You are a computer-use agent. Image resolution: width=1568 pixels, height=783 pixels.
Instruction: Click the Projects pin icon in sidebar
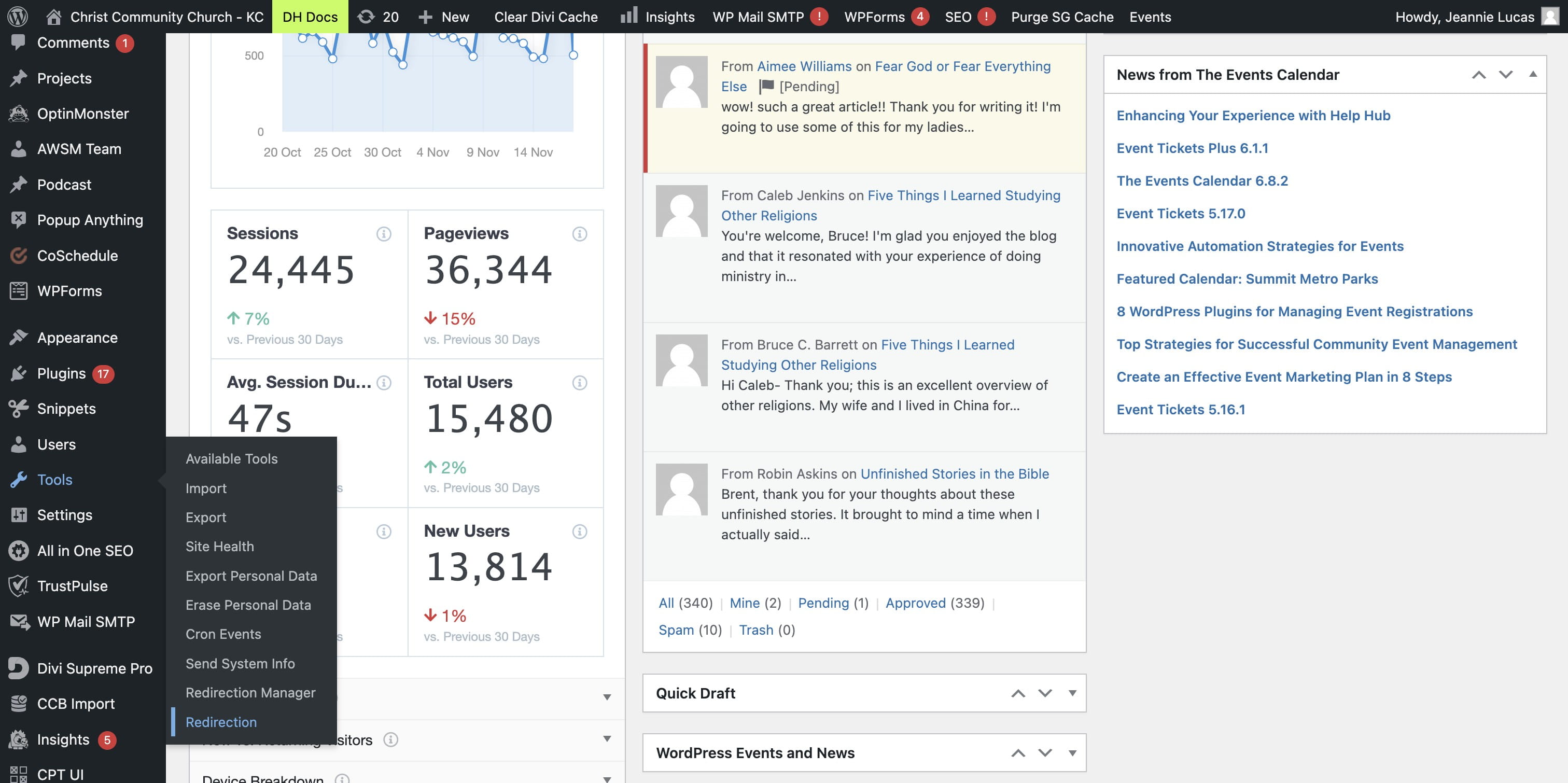point(18,78)
